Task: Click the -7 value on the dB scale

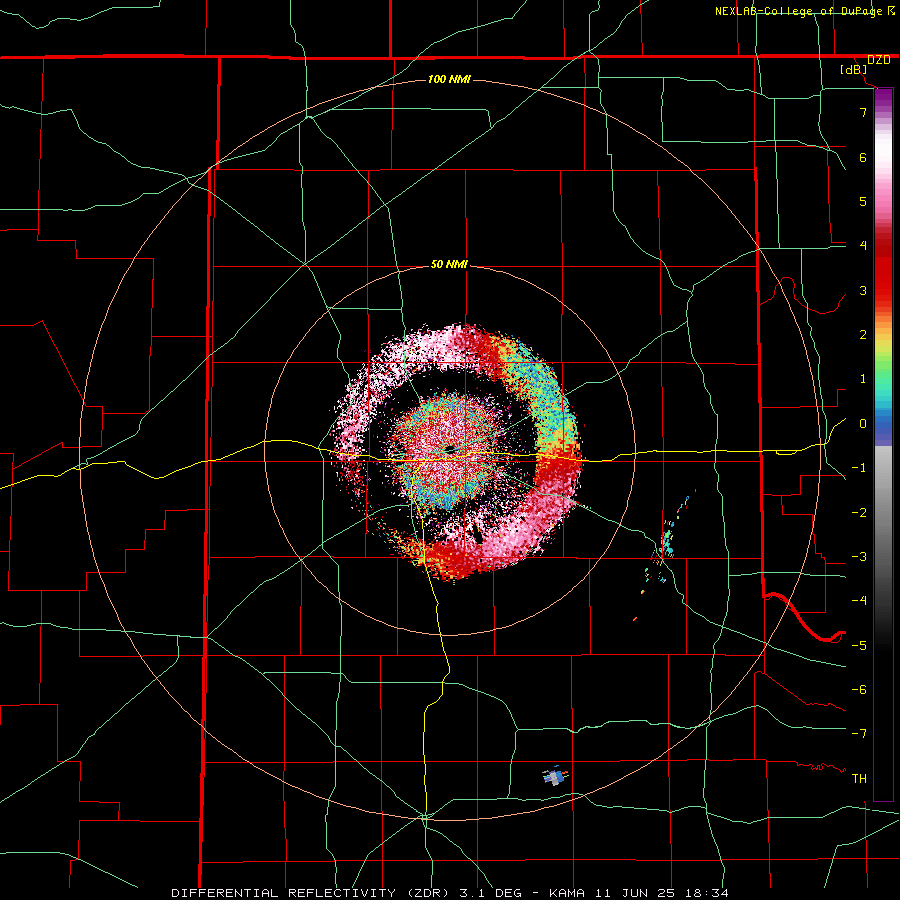Action: (859, 733)
